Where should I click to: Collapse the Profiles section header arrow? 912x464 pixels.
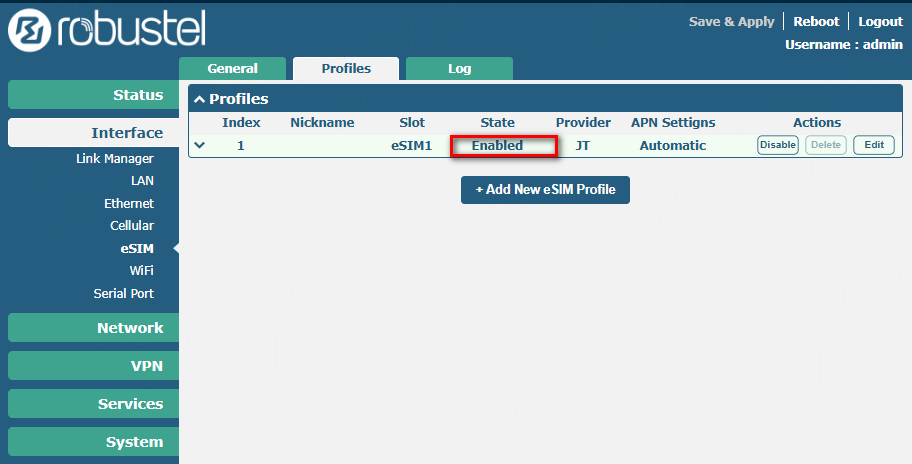point(200,99)
